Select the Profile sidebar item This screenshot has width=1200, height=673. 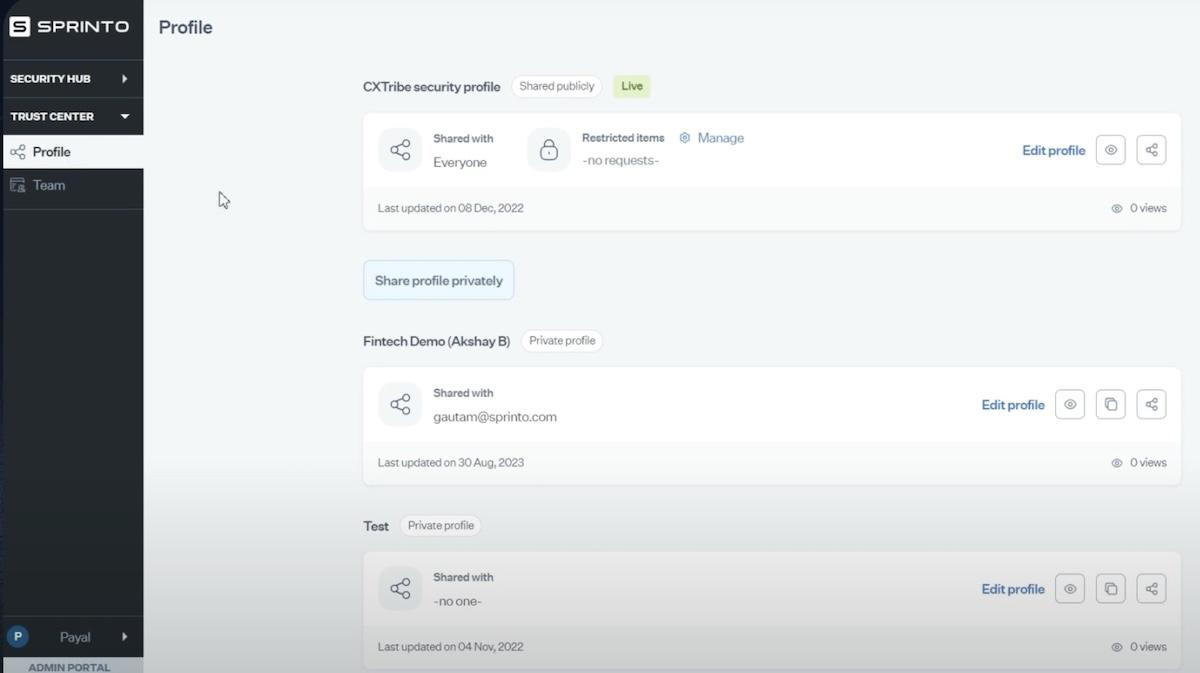click(72, 152)
